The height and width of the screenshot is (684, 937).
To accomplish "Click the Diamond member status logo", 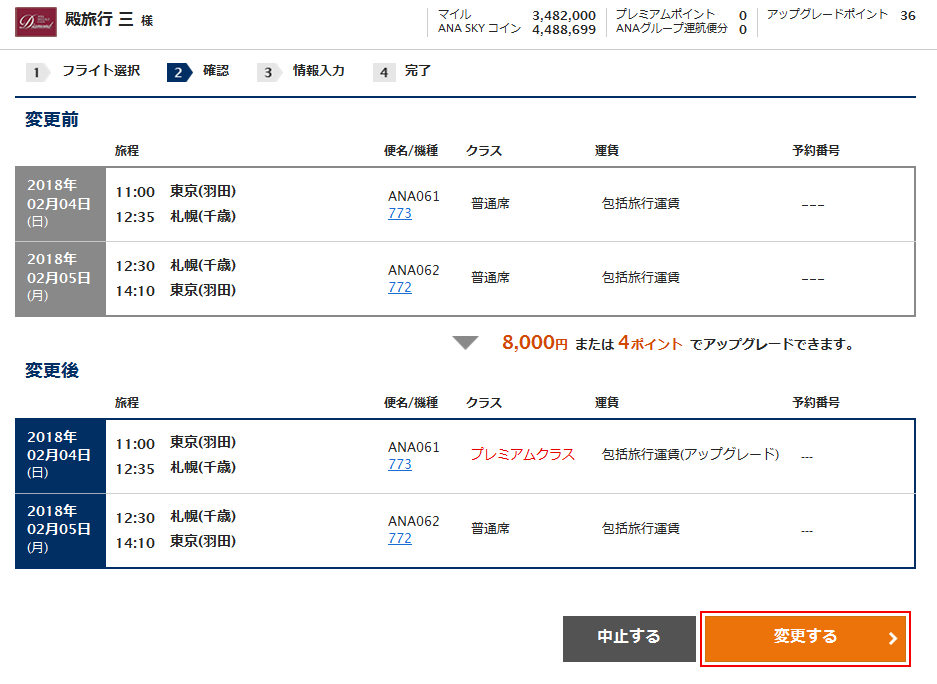I will coord(36,22).
